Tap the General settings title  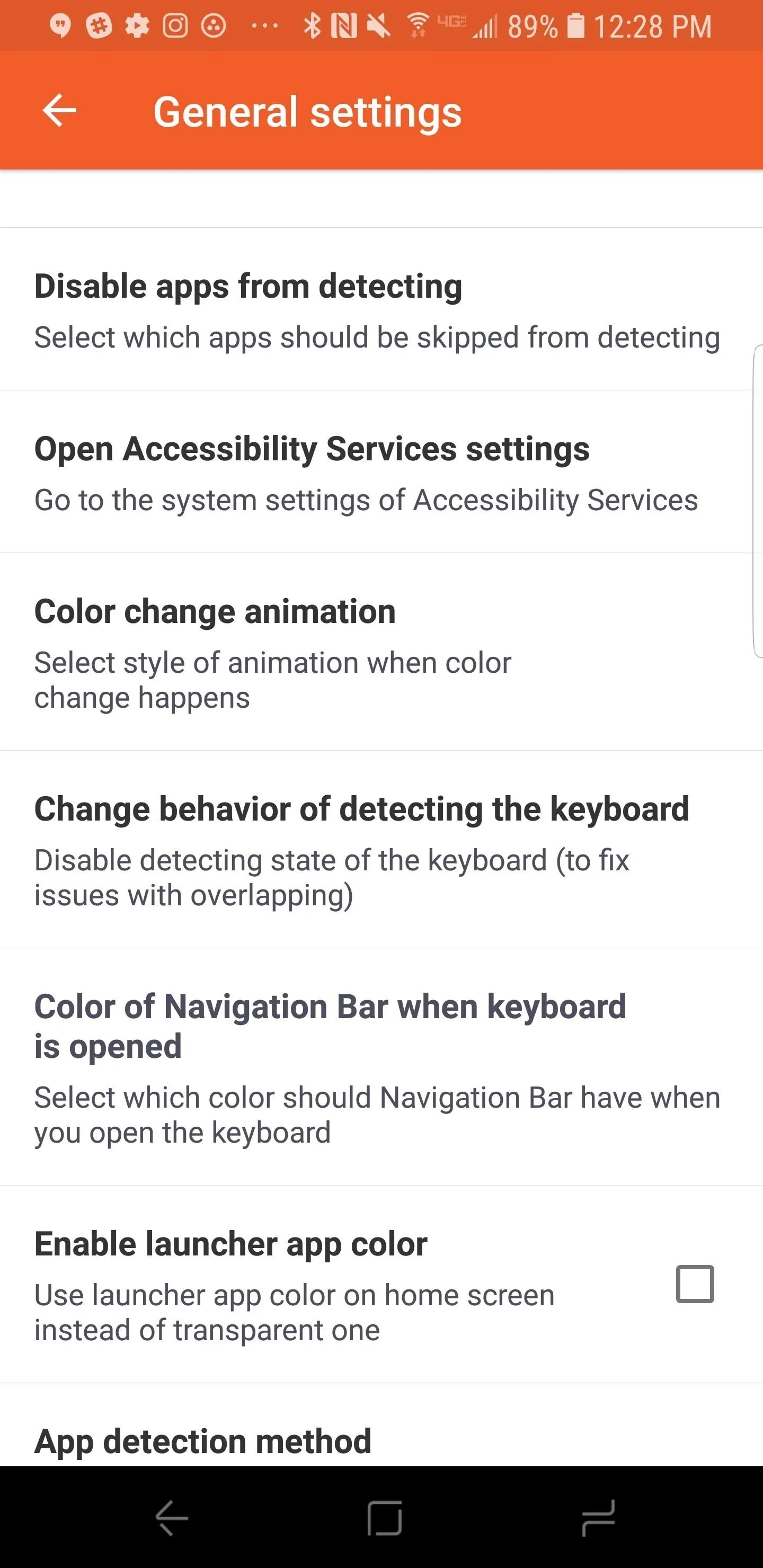pos(307,113)
